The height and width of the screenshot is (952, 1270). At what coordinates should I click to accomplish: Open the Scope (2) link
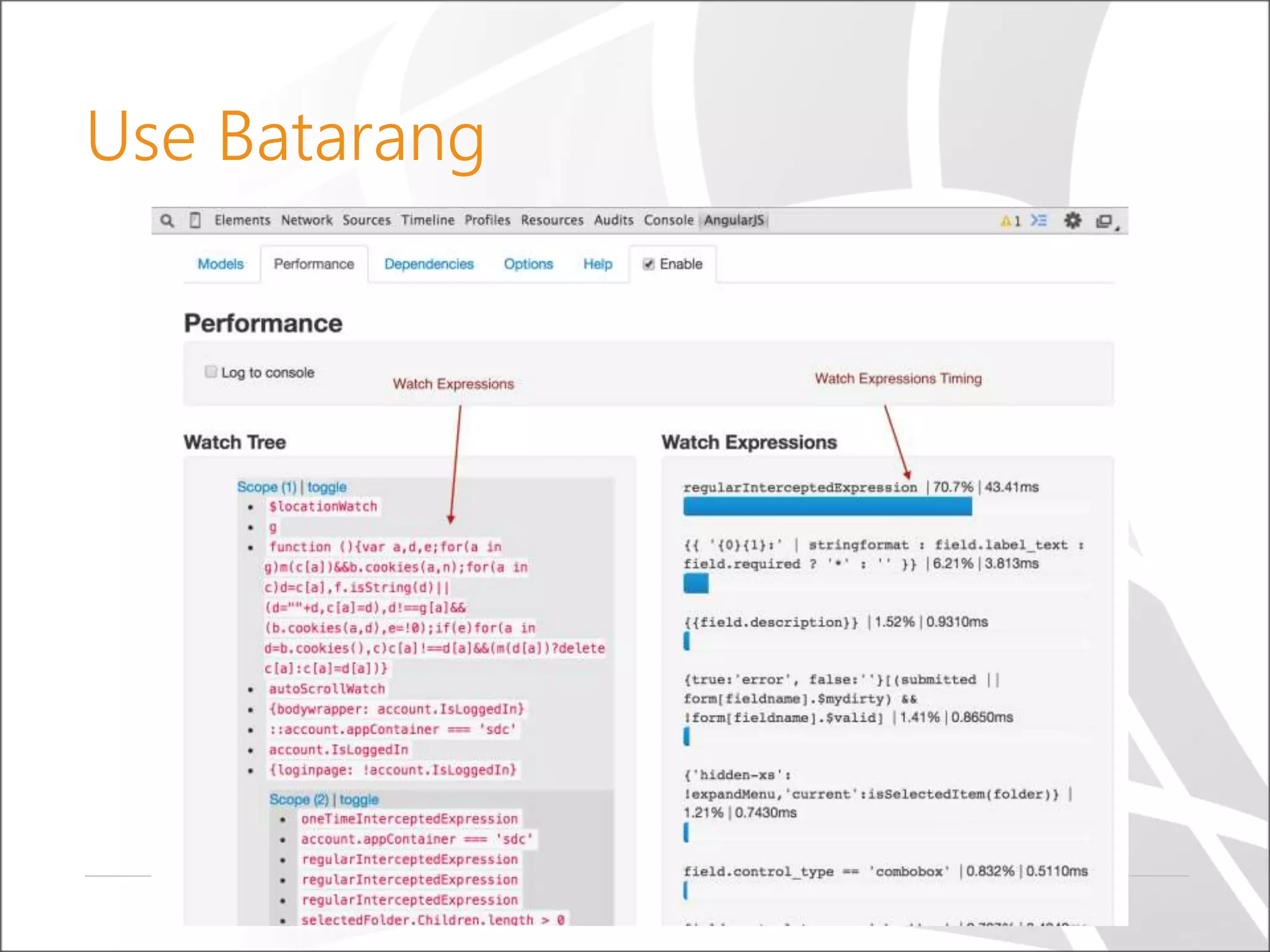pyautogui.click(x=298, y=800)
